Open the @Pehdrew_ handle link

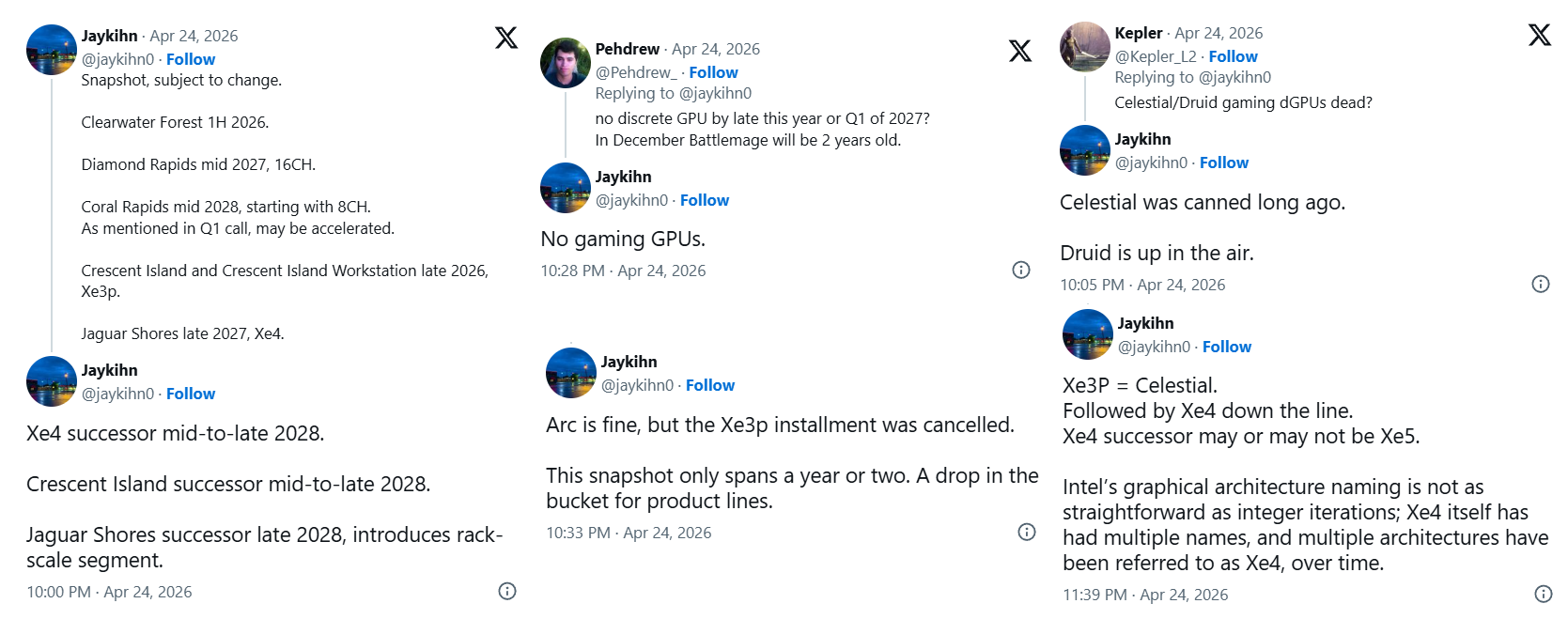pos(635,72)
